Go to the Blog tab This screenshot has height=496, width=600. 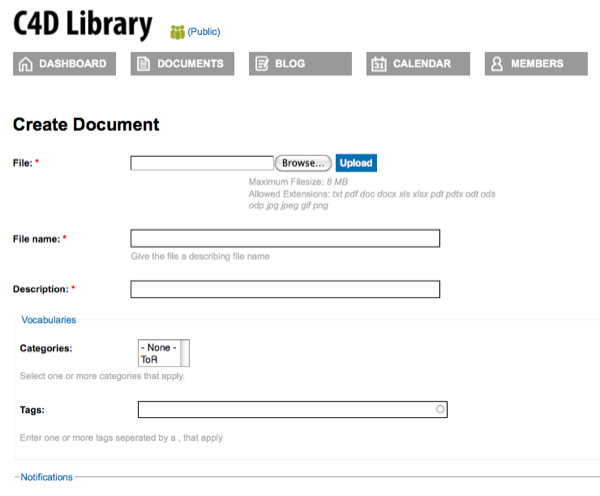coord(289,64)
